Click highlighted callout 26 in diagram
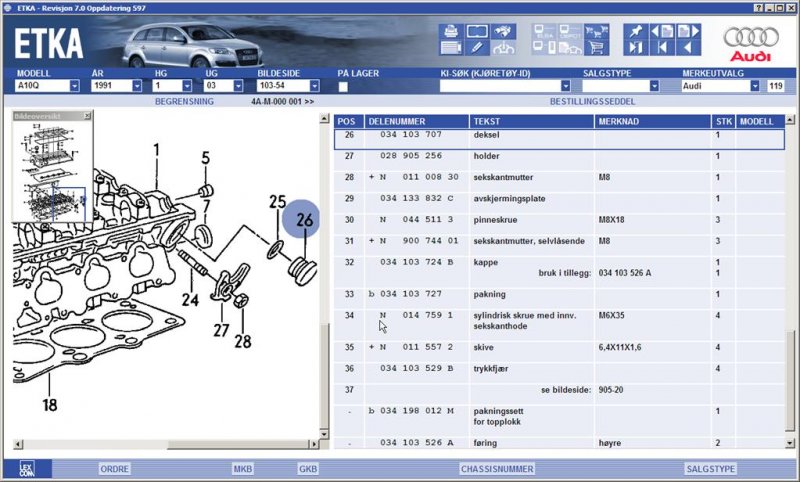Viewport: 800px width, 482px height. (x=301, y=219)
